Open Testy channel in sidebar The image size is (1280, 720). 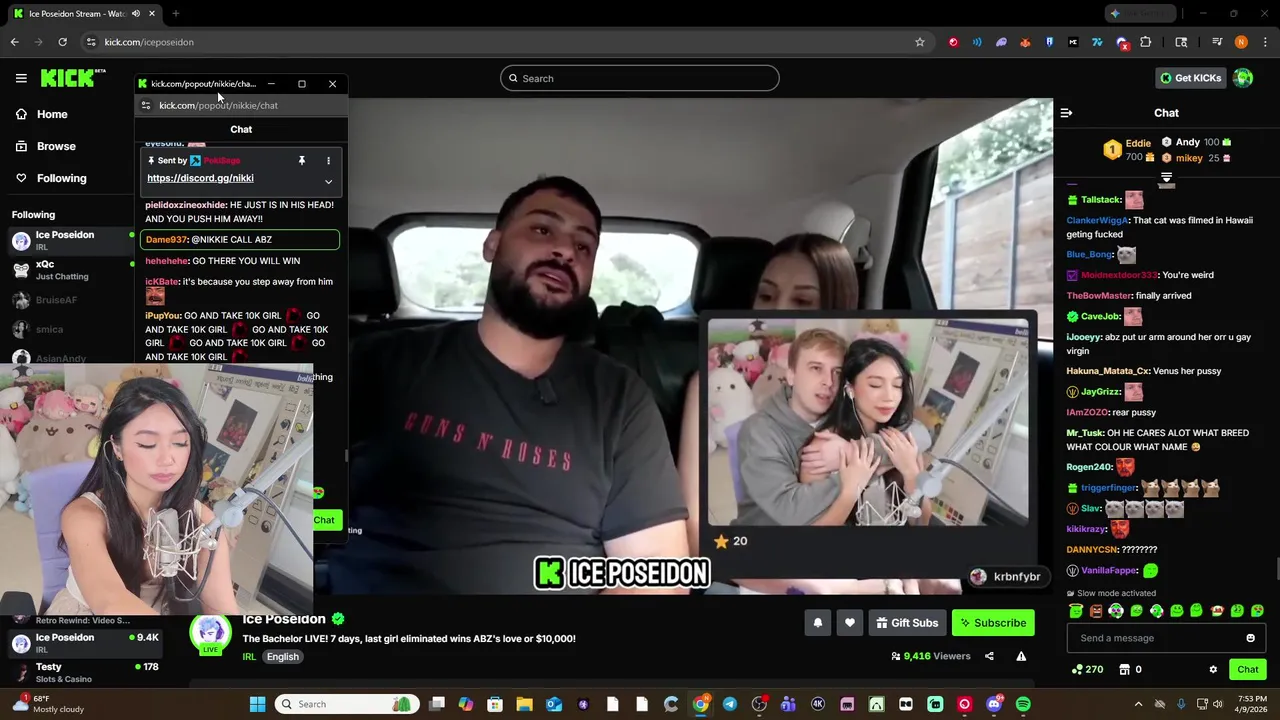click(x=85, y=672)
